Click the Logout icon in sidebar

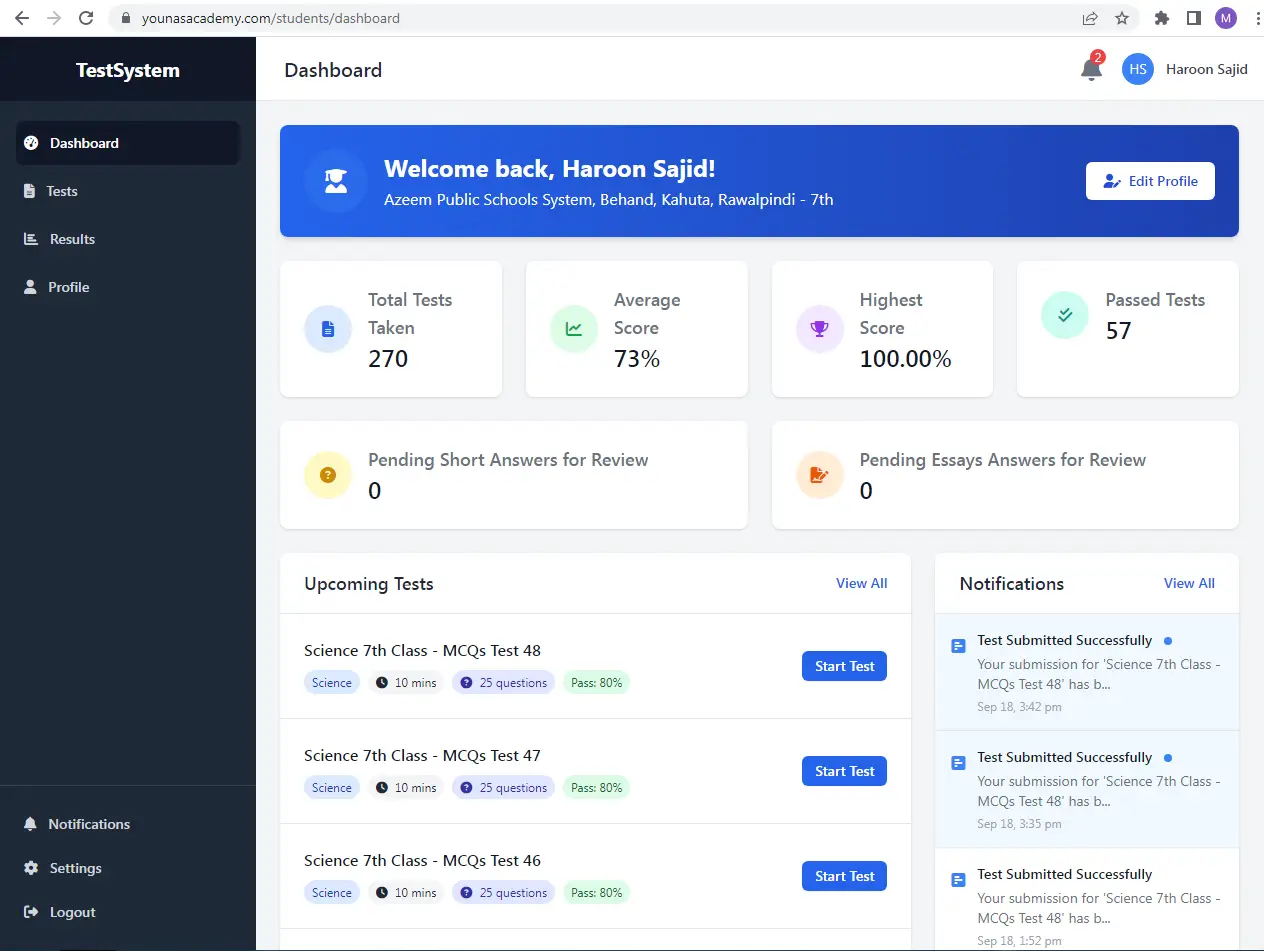(x=29, y=911)
